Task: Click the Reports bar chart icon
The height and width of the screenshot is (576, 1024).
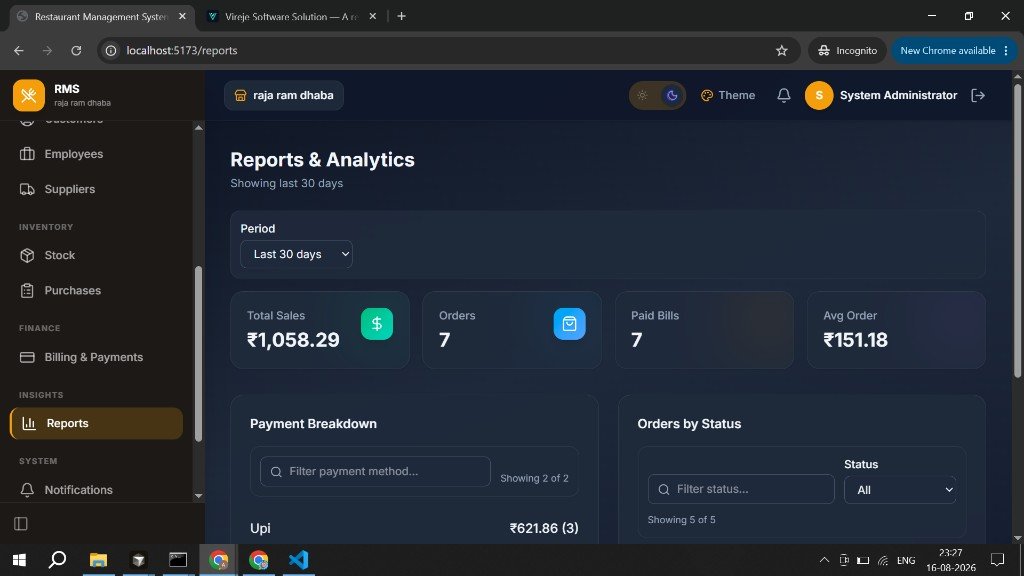Action: click(29, 423)
